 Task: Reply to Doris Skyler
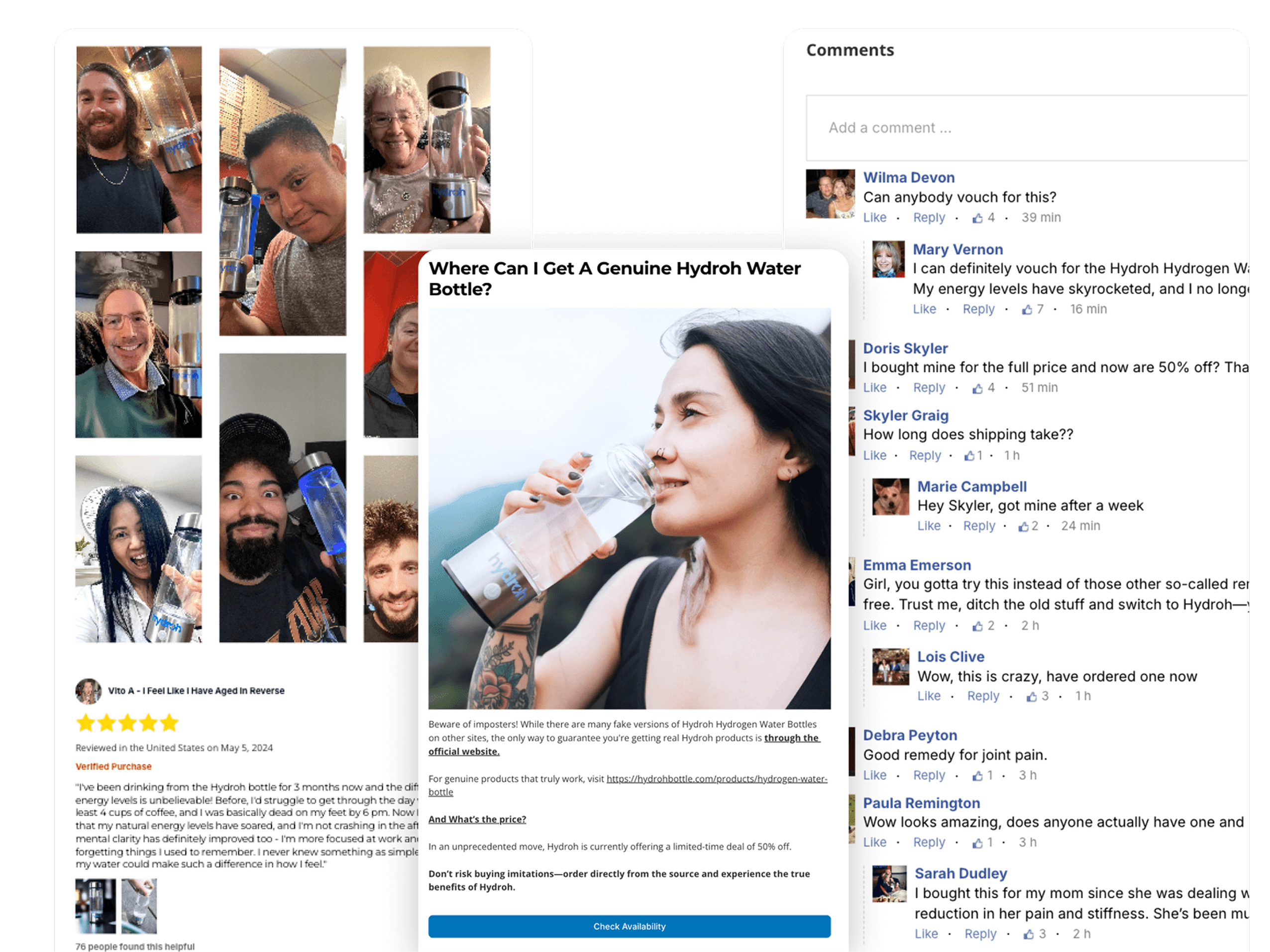[929, 388]
